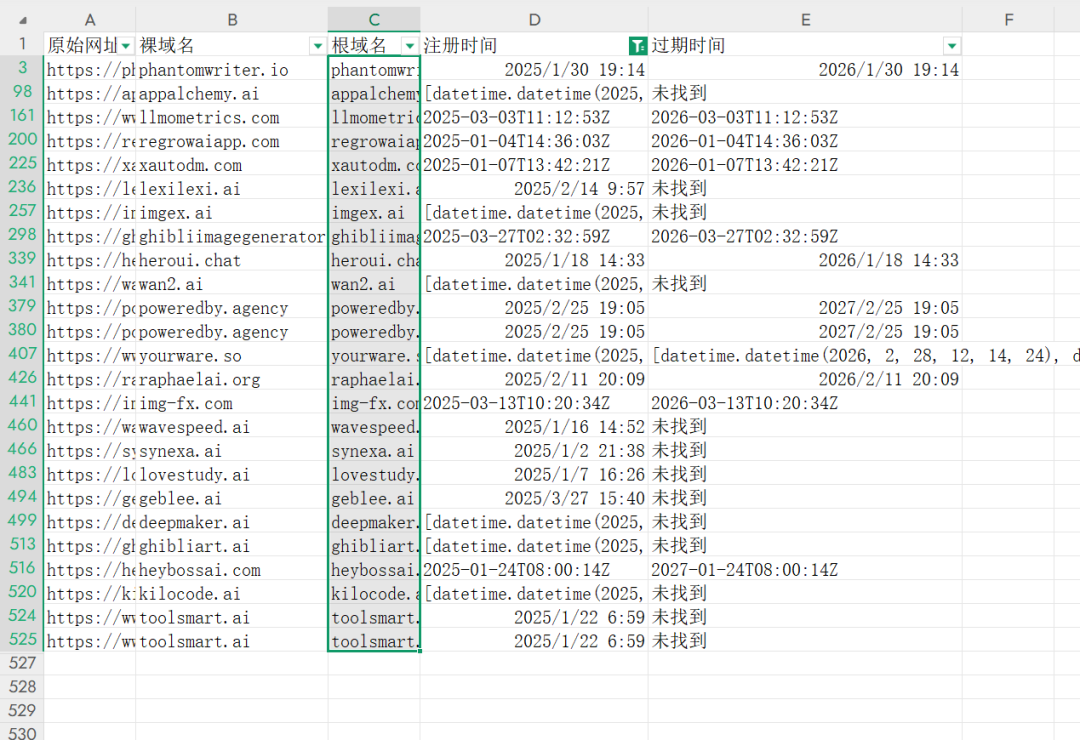Viewport: 1080px width, 740px height.
Task: Click the 过期时间 header cell
Action: [x=805, y=45]
